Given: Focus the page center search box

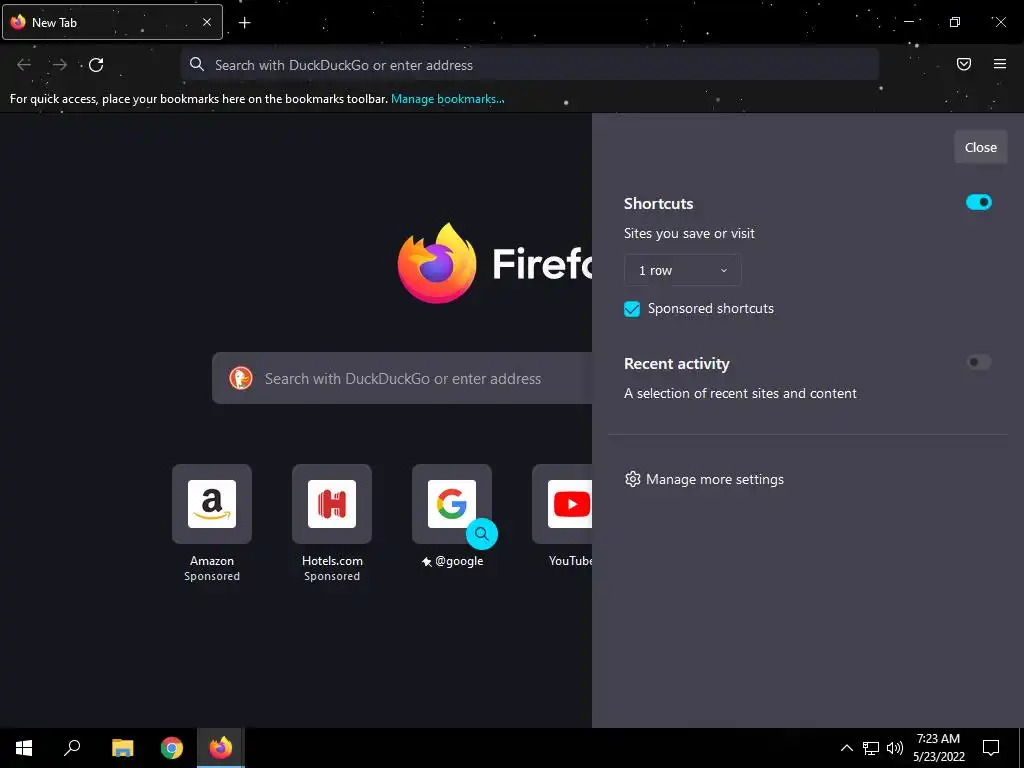Looking at the screenshot, I should coord(402,378).
